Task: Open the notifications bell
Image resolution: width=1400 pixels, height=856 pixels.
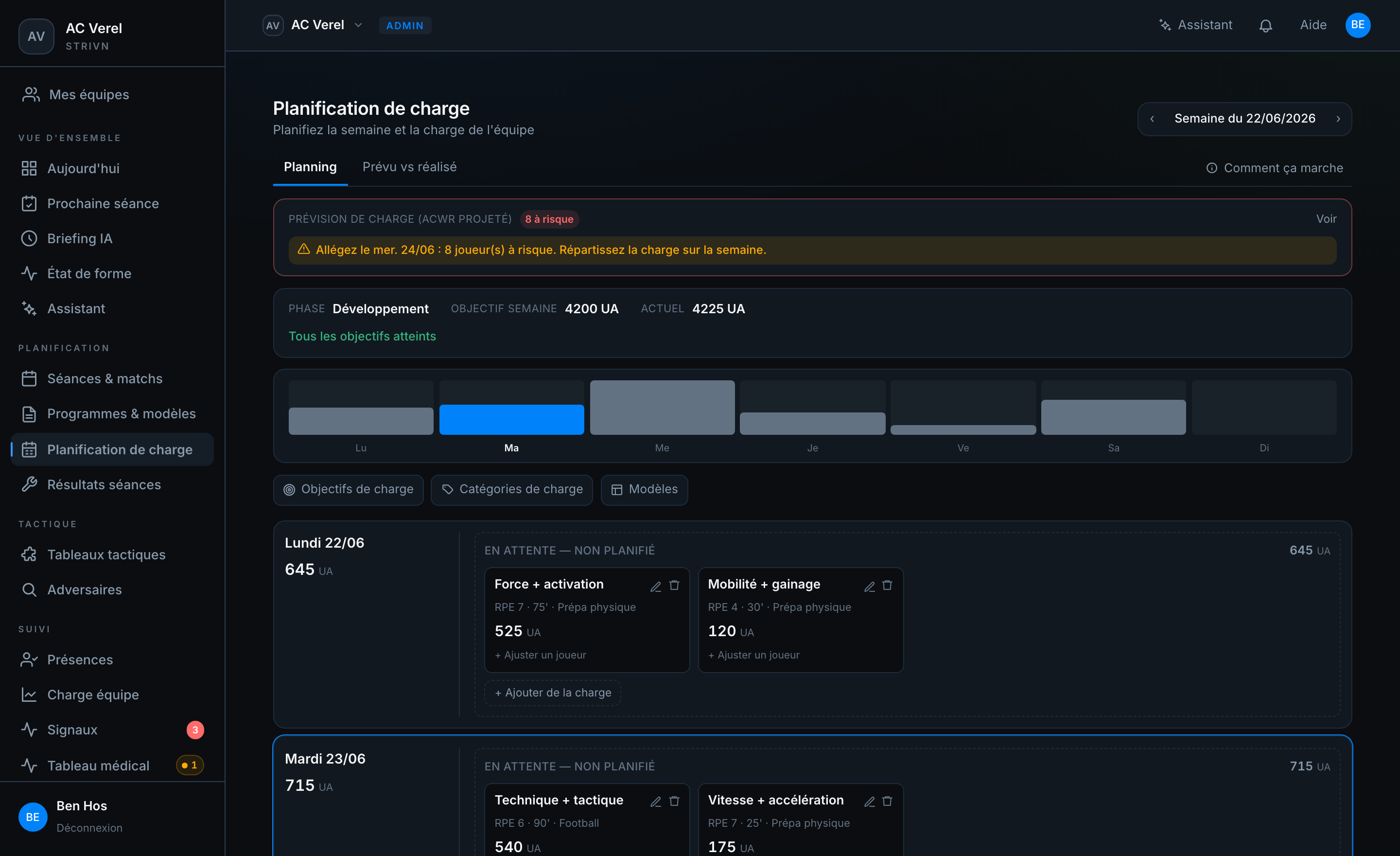Action: click(x=1265, y=26)
